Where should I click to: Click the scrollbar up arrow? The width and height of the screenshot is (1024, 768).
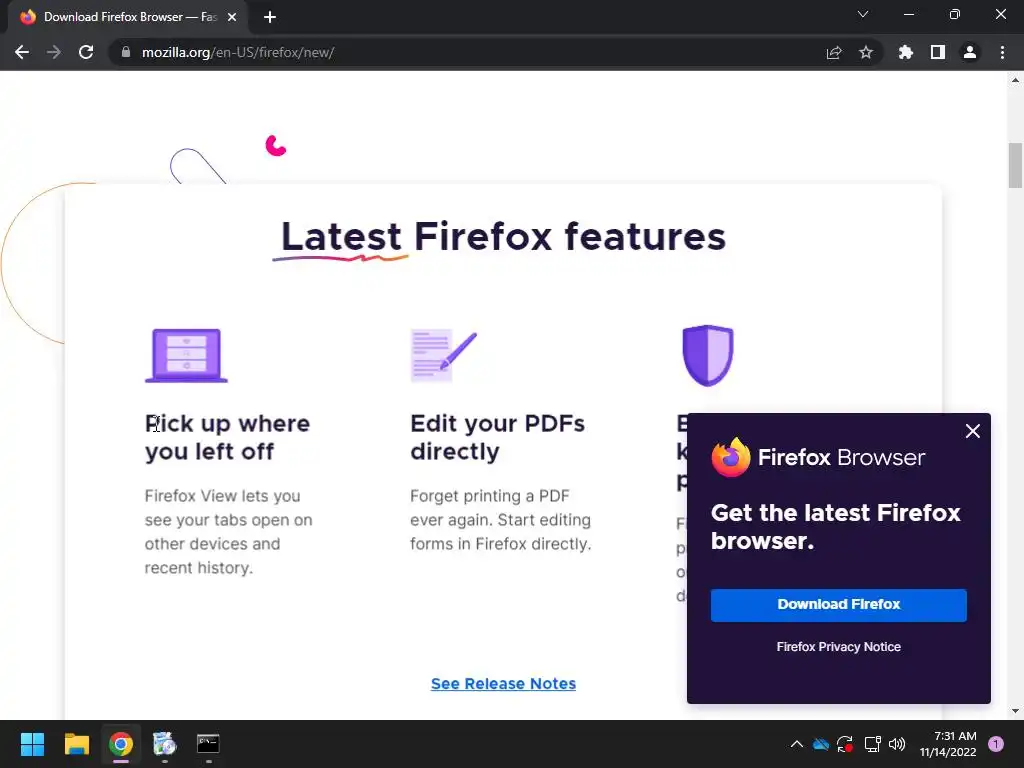1015,80
